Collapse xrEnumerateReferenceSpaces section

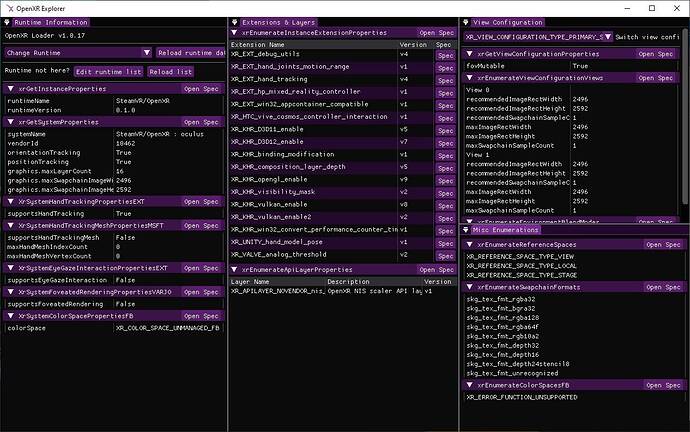[470, 244]
